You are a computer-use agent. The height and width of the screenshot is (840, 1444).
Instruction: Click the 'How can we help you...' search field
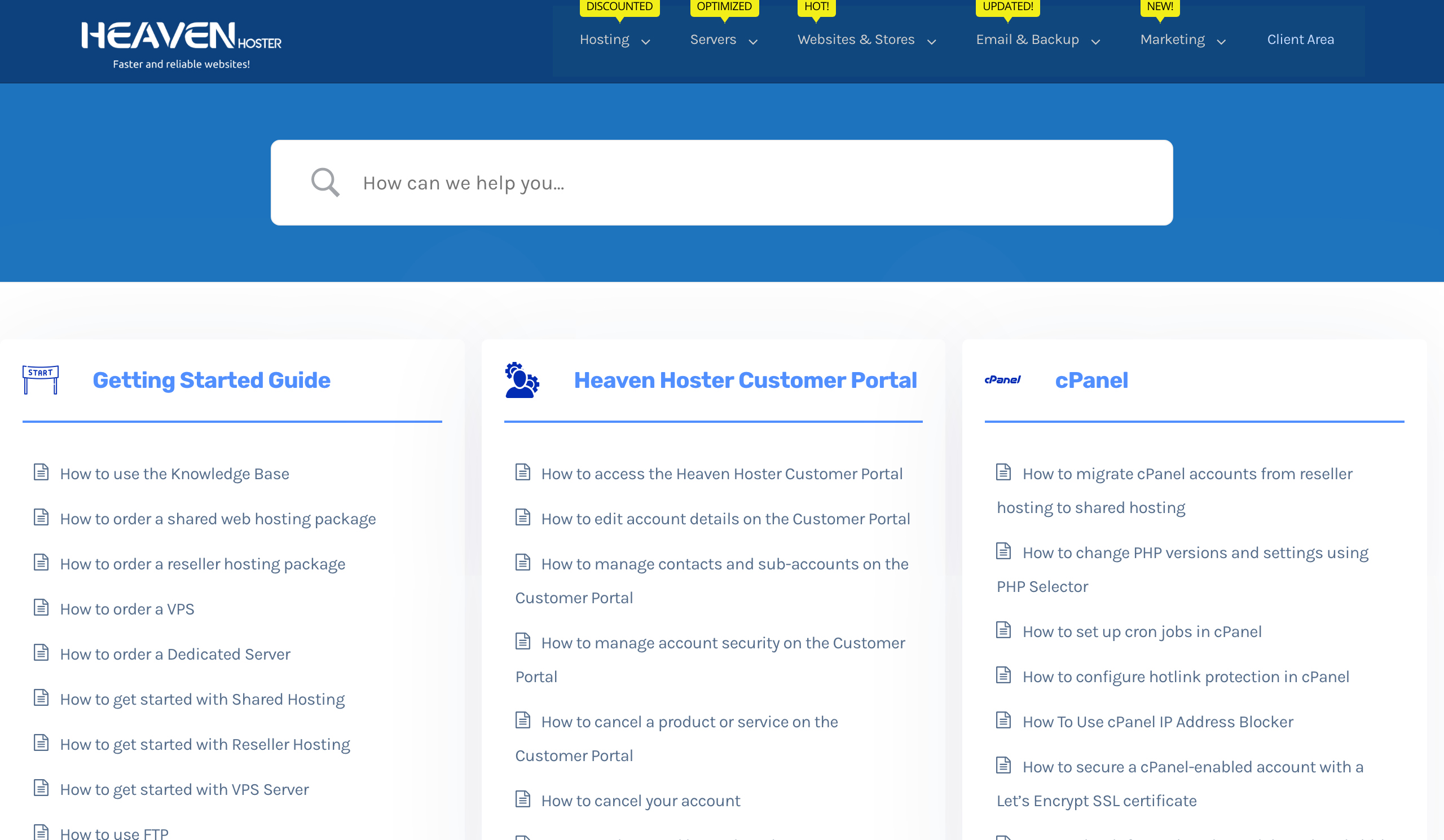[721, 183]
